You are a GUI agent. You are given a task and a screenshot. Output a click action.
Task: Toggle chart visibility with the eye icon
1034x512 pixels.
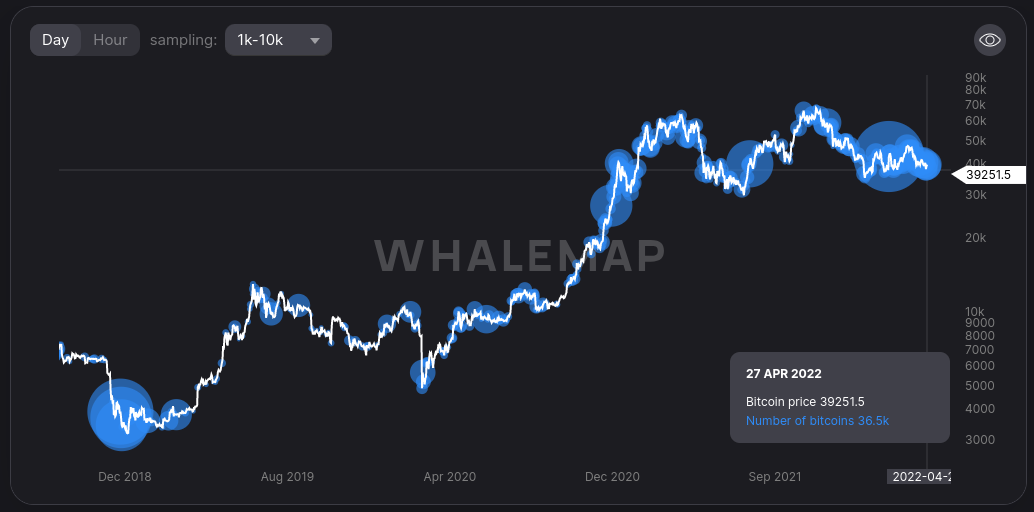click(x=990, y=40)
